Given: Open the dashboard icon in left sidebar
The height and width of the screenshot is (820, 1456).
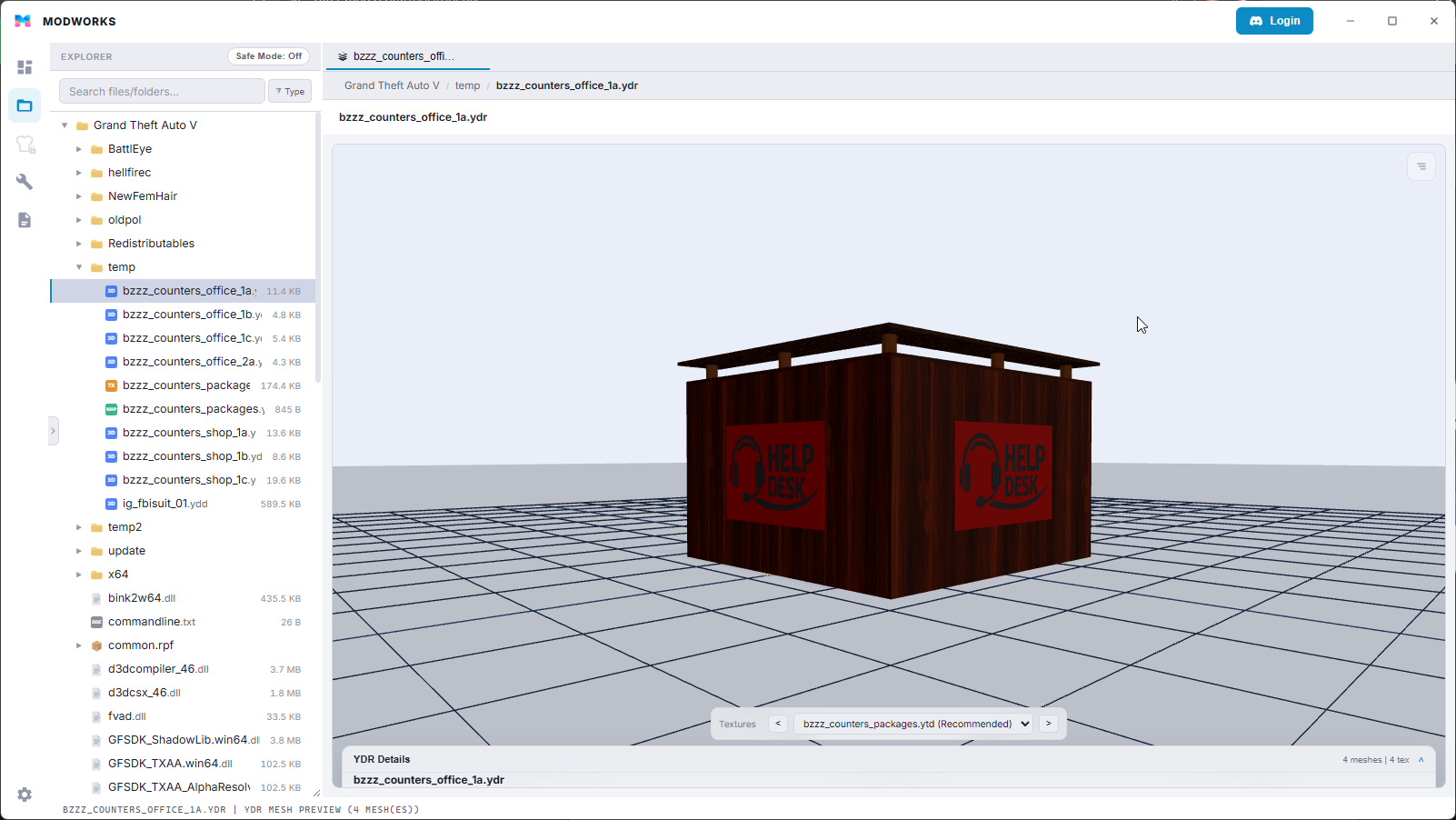Looking at the screenshot, I should [25, 67].
